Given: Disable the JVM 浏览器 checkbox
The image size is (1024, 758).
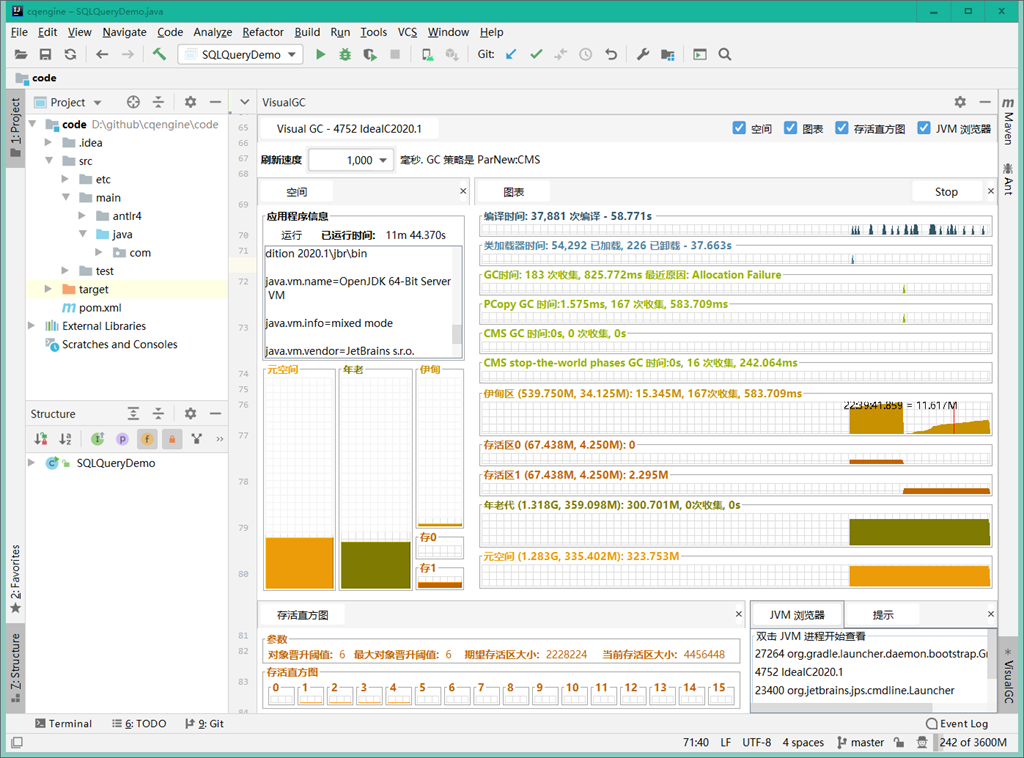Looking at the screenshot, I should point(923,128).
